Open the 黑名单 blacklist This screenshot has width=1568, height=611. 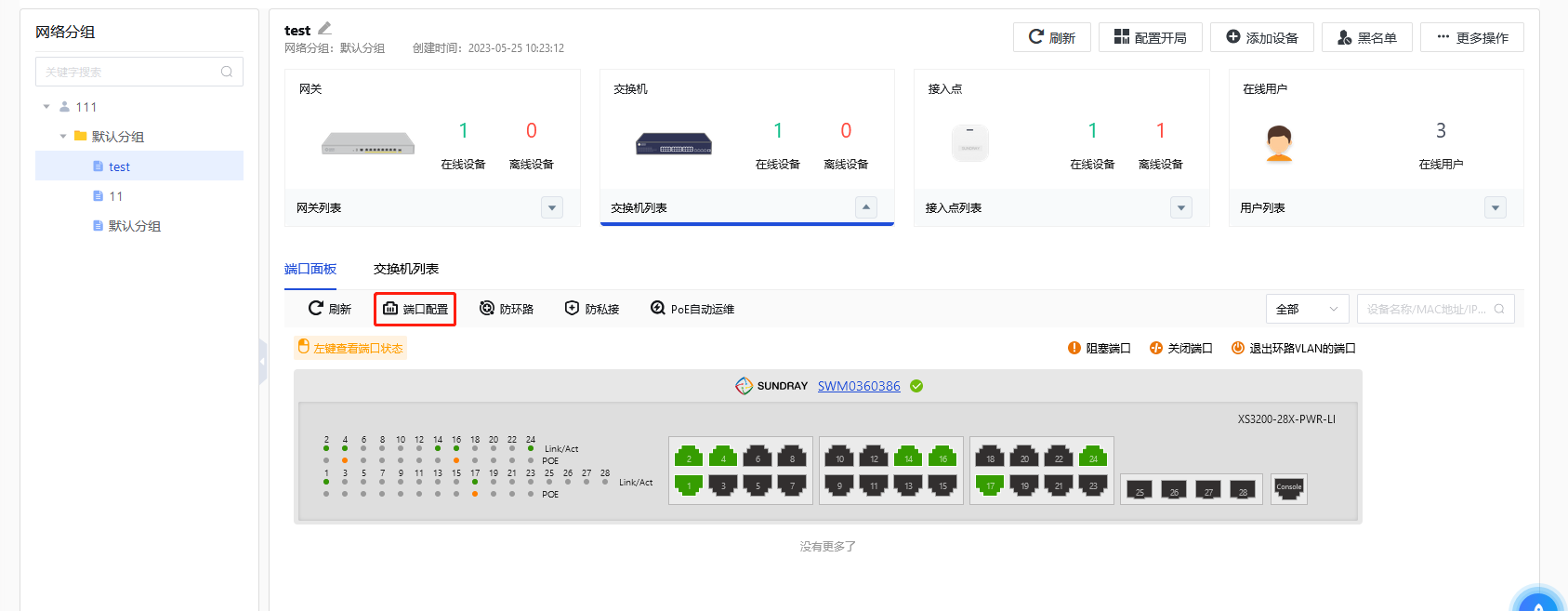tap(1366, 37)
